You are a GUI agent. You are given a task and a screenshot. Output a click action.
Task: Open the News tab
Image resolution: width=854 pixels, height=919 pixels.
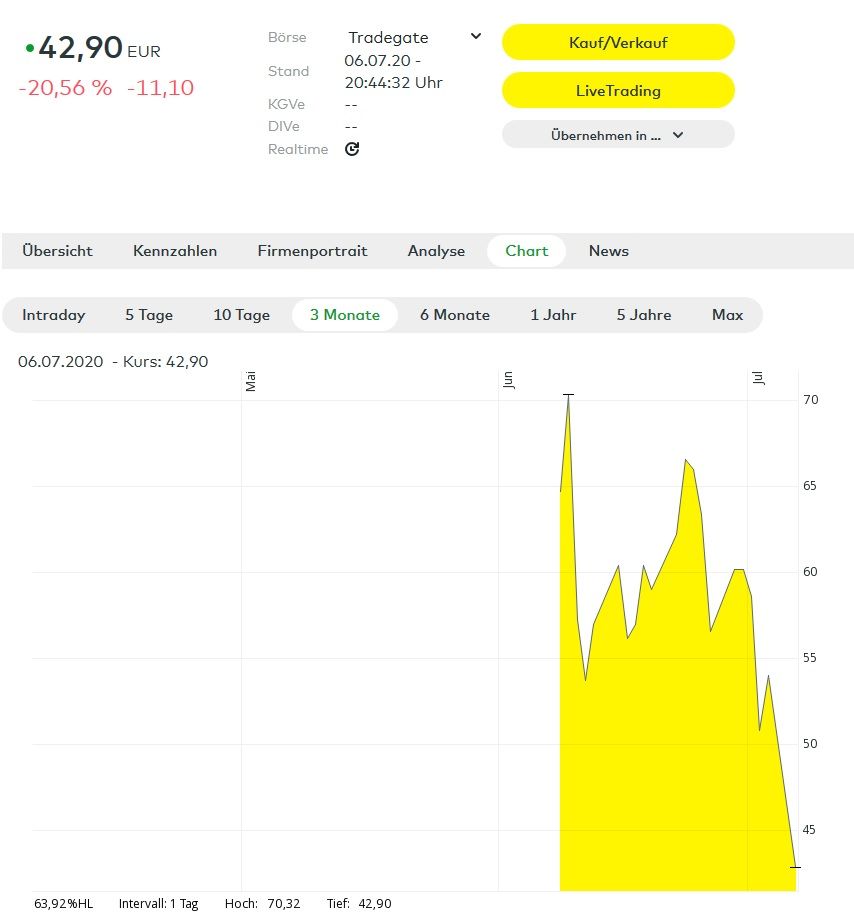pos(608,251)
